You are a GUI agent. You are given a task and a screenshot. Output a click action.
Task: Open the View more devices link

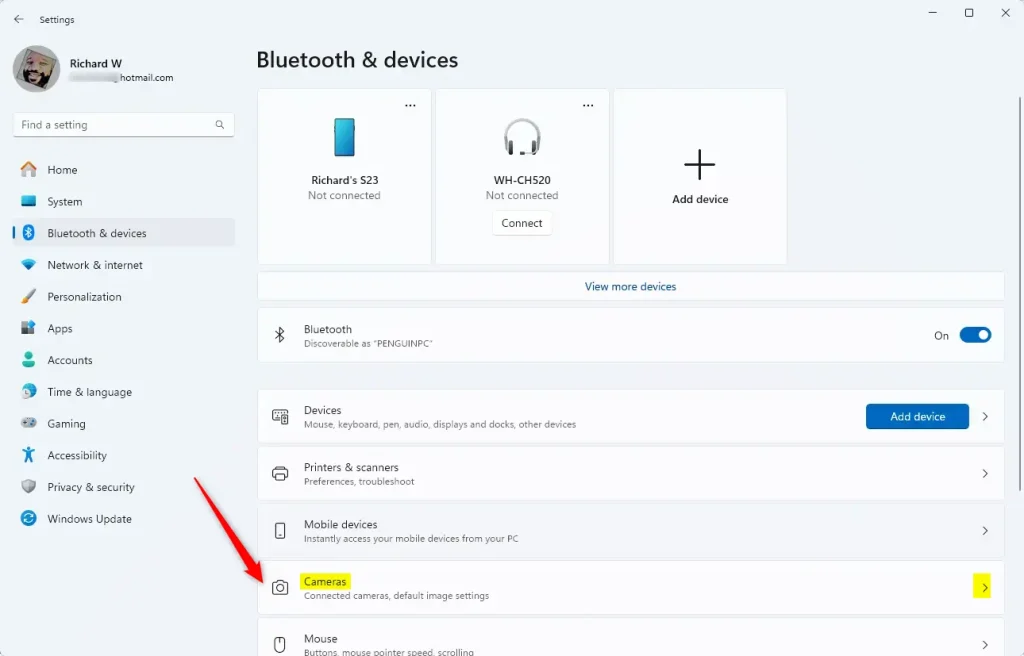tap(630, 286)
